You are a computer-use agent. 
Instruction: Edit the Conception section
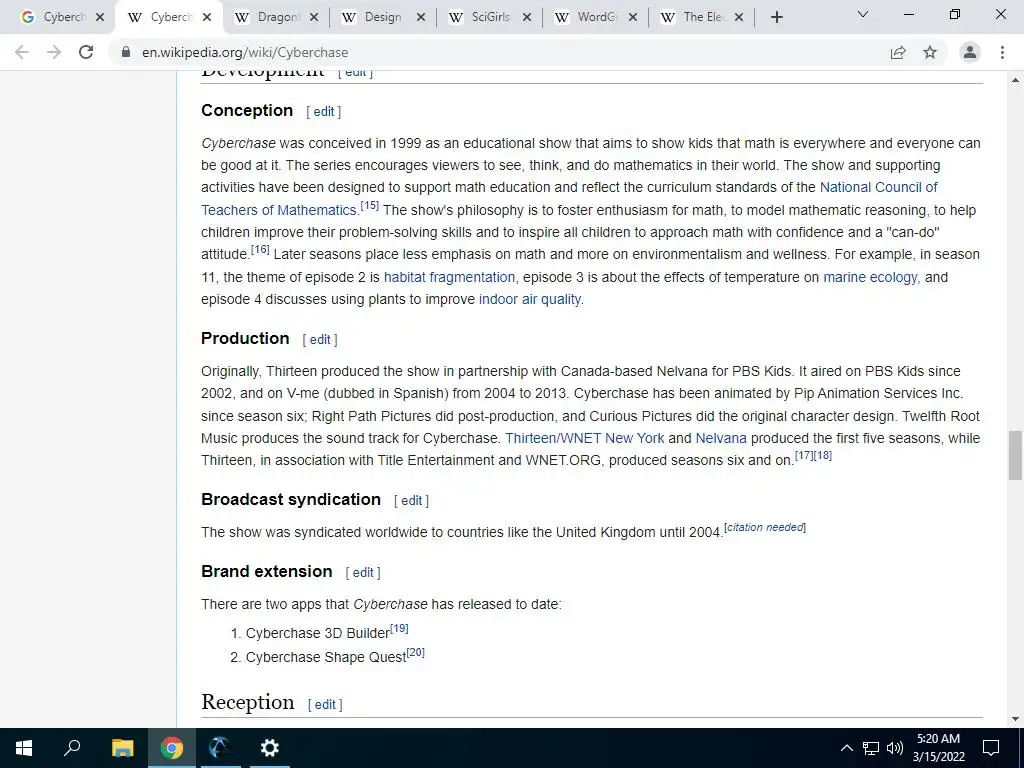coord(323,112)
